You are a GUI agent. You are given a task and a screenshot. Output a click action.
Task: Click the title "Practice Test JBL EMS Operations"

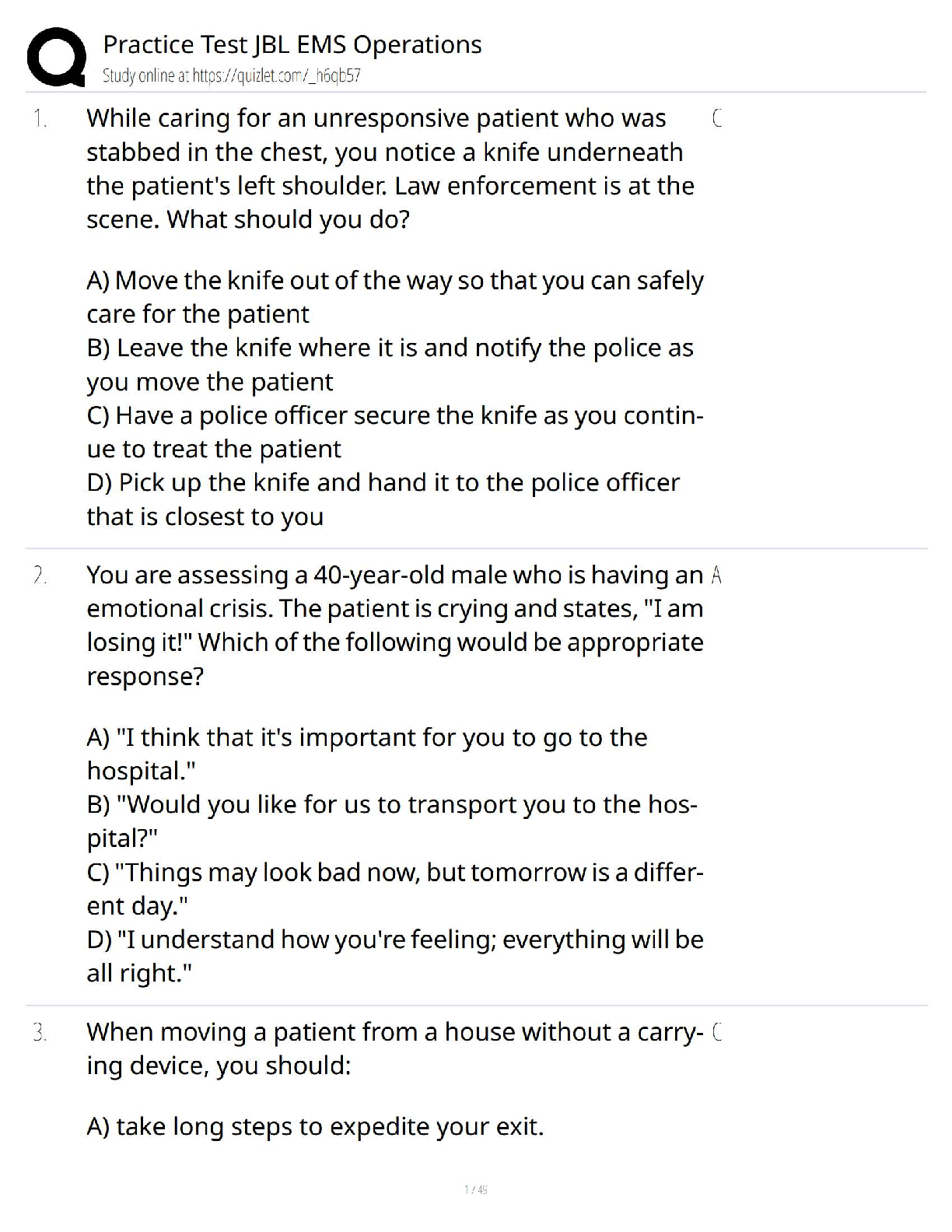point(292,44)
